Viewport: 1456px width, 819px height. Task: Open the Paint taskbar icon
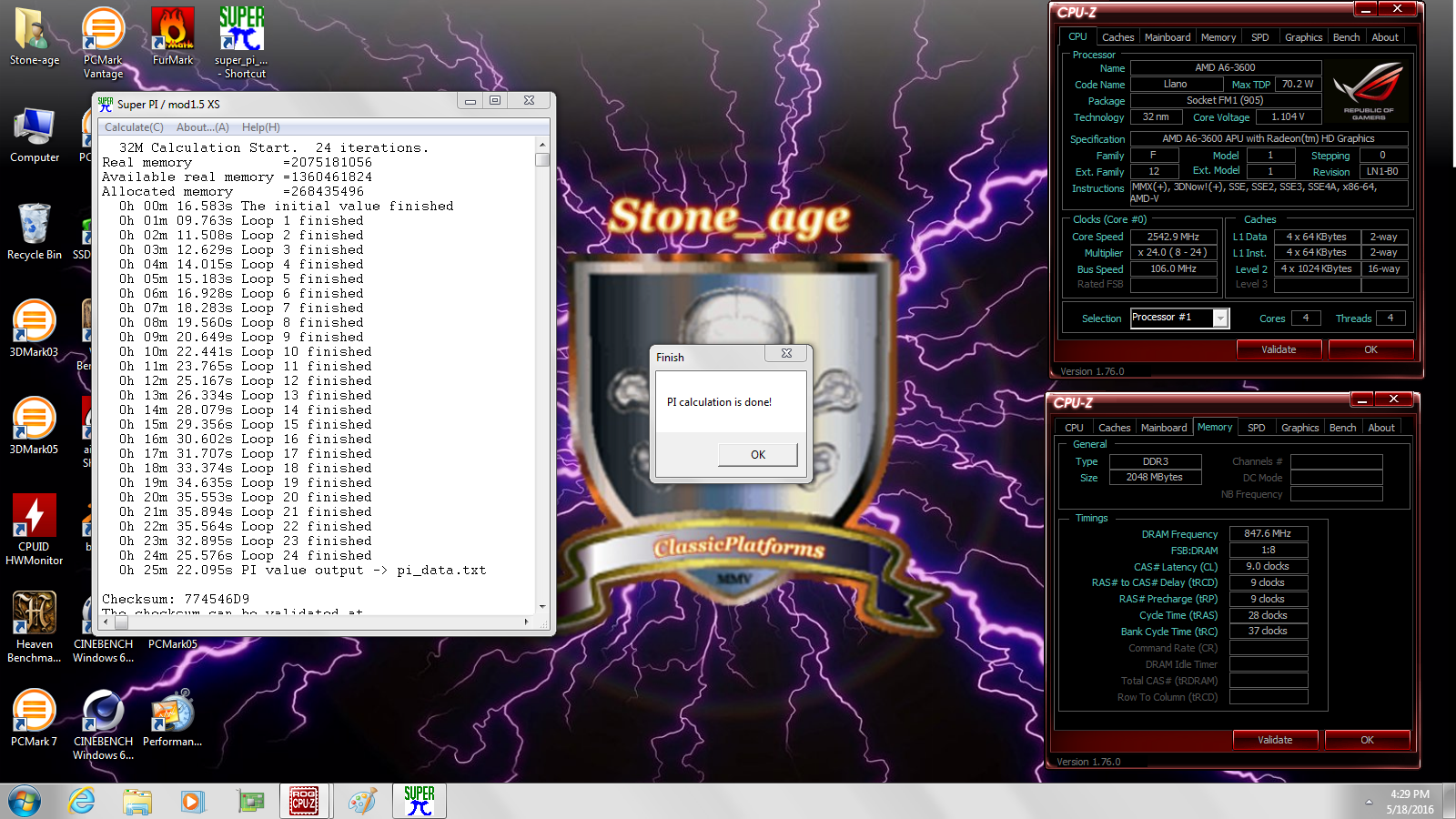point(362,801)
